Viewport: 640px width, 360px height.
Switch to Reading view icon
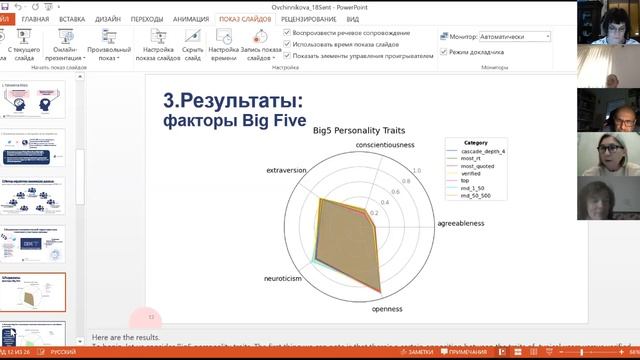click(533, 352)
